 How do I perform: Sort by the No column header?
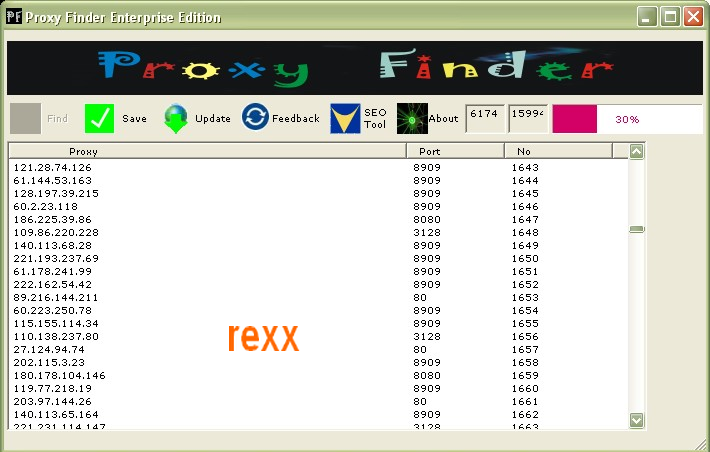coord(558,151)
